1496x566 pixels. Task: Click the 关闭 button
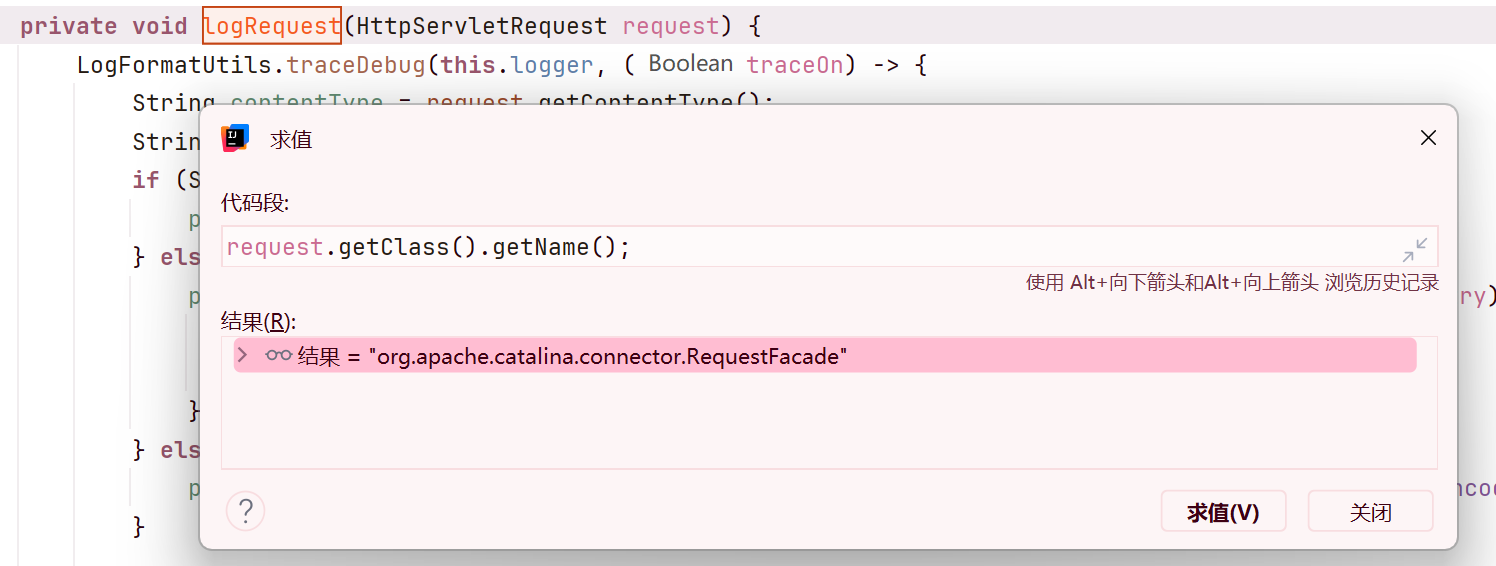pyautogui.click(x=1370, y=512)
